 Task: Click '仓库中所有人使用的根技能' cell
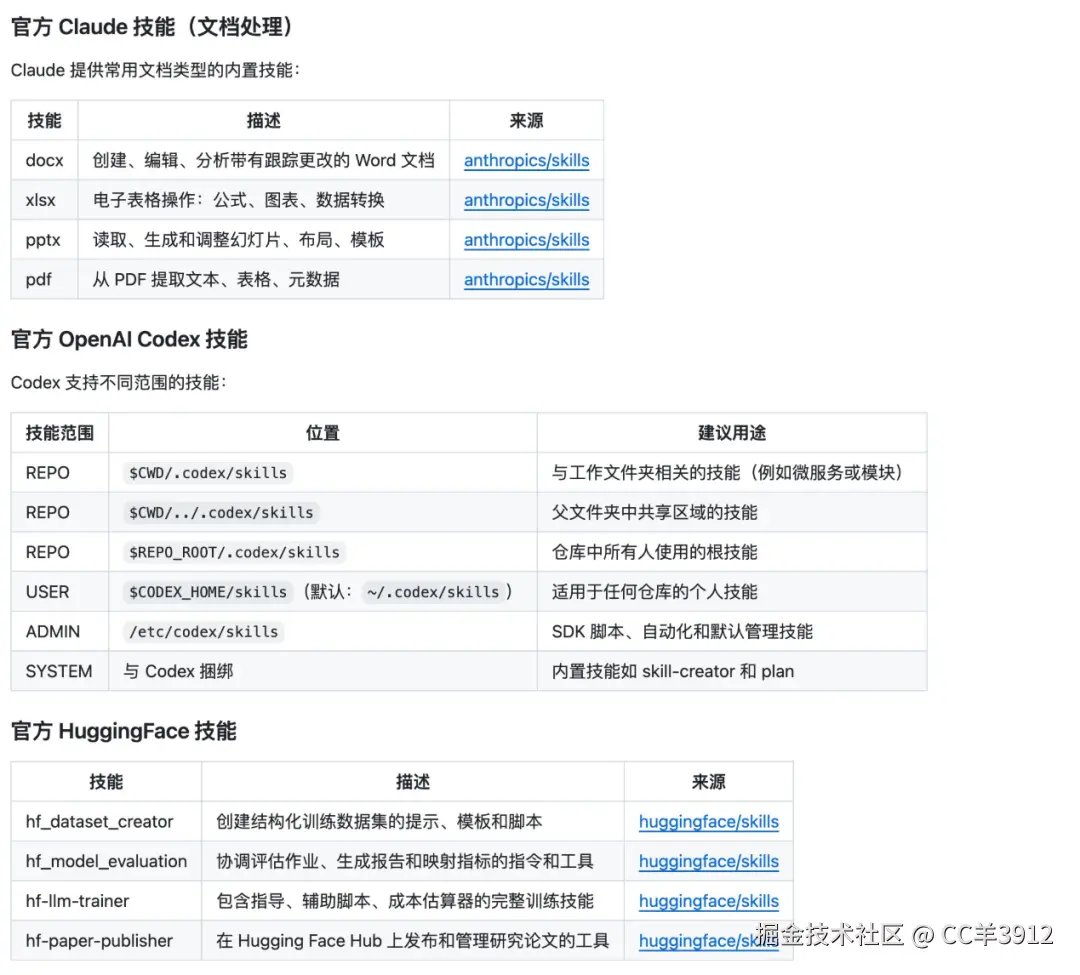(732, 552)
